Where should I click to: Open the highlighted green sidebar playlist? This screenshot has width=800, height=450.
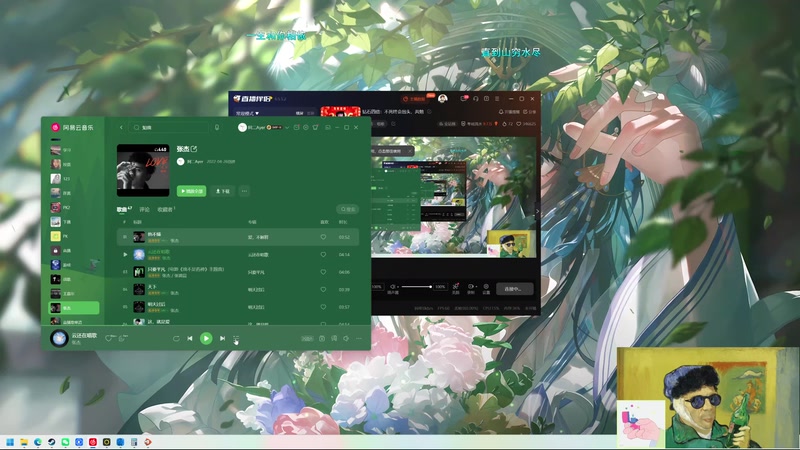click(74, 308)
